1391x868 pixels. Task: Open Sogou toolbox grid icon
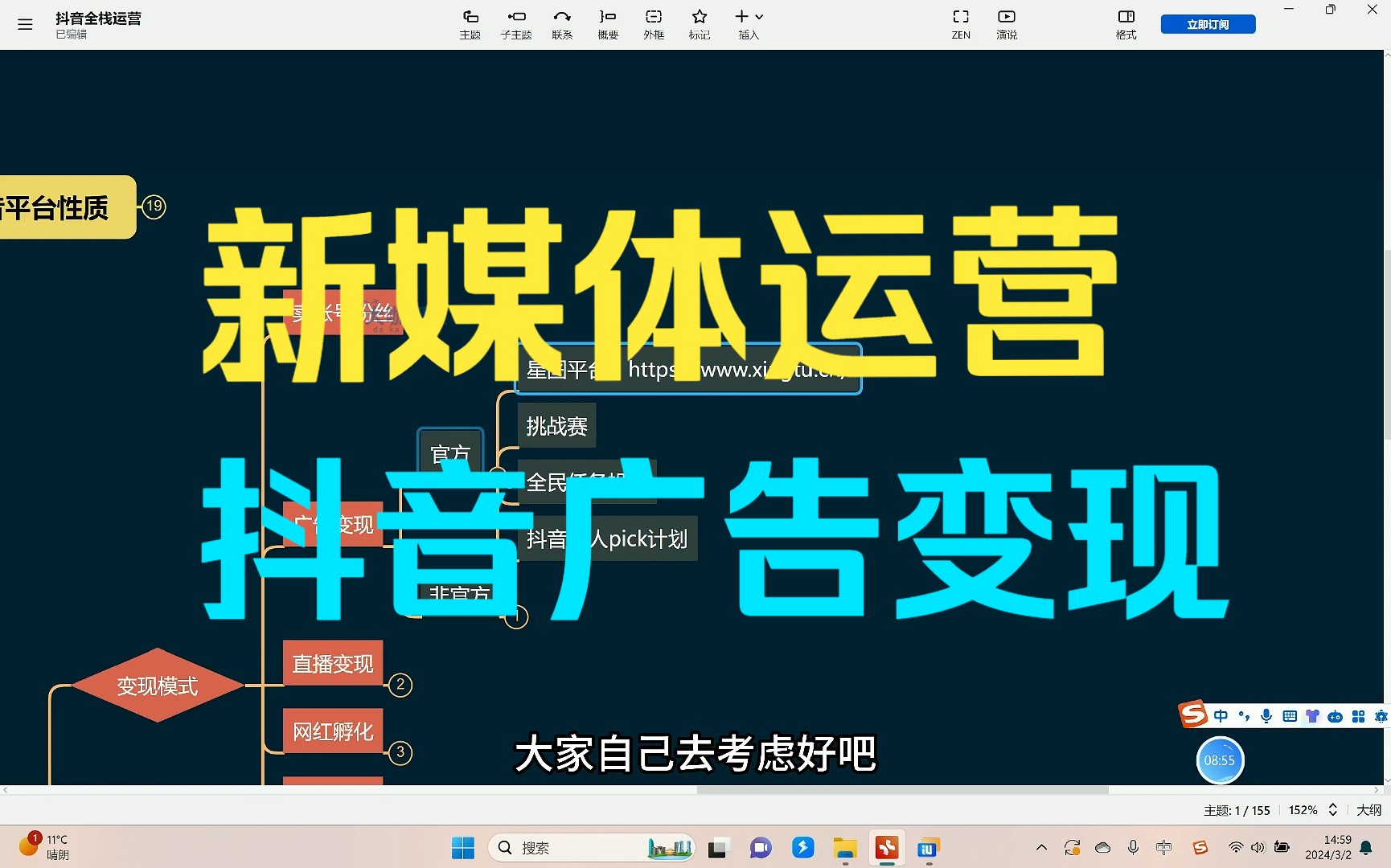[1358, 716]
